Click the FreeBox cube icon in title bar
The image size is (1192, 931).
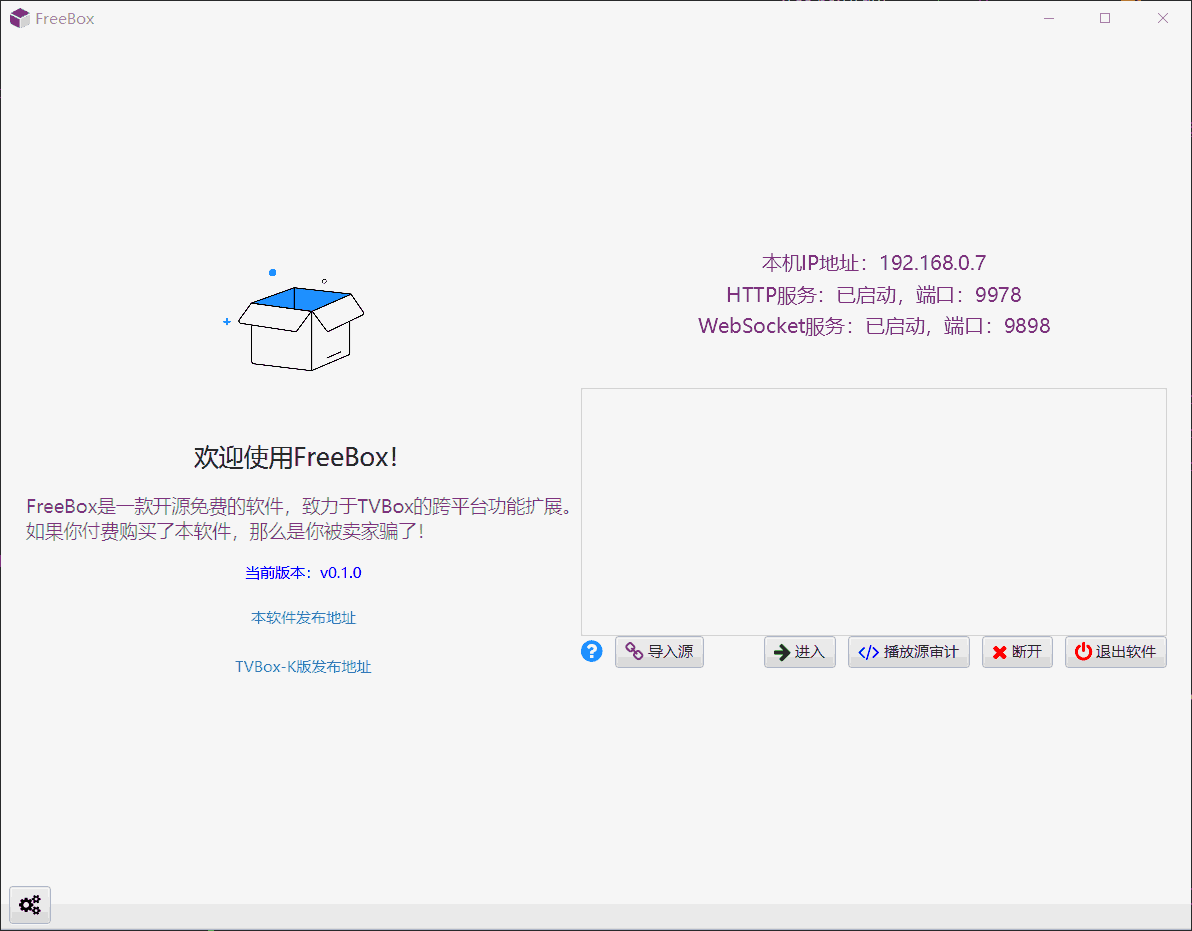(19, 18)
